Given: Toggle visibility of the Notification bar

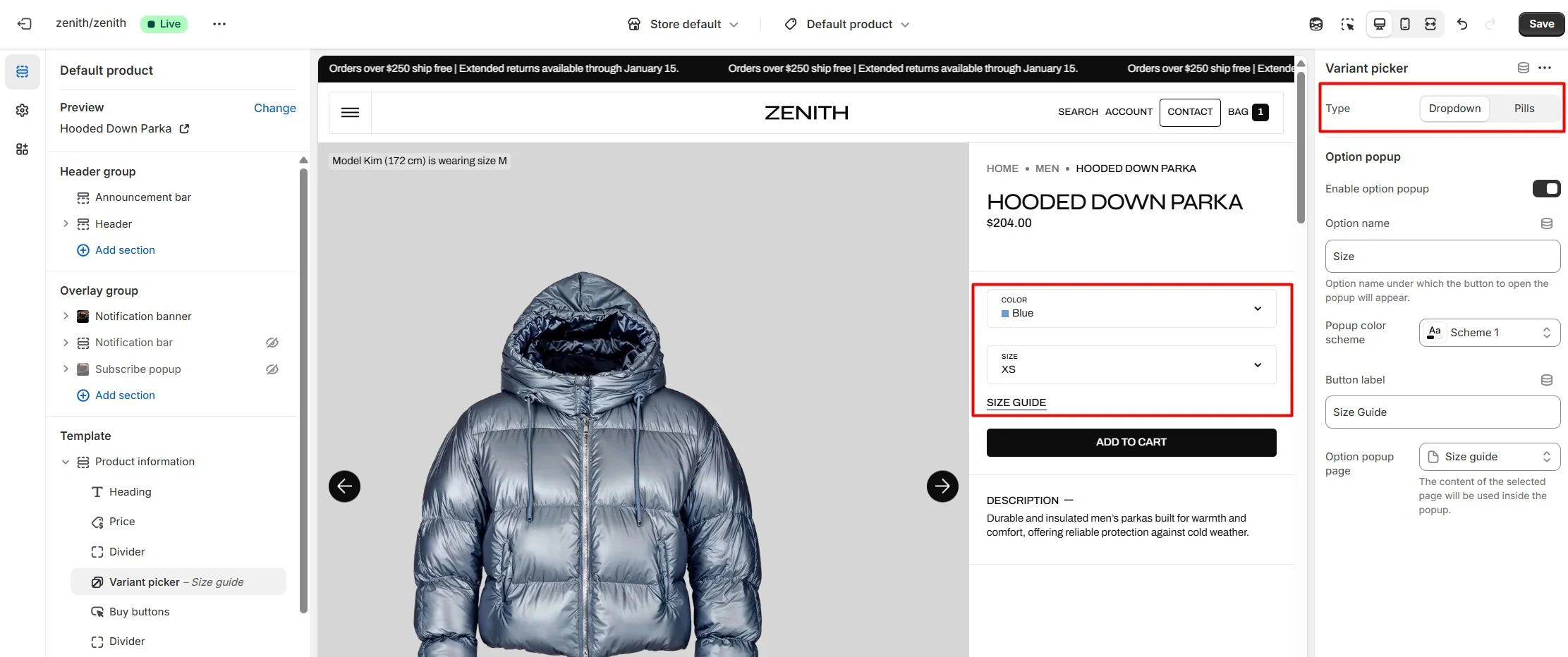Looking at the screenshot, I should [x=272, y=343].
